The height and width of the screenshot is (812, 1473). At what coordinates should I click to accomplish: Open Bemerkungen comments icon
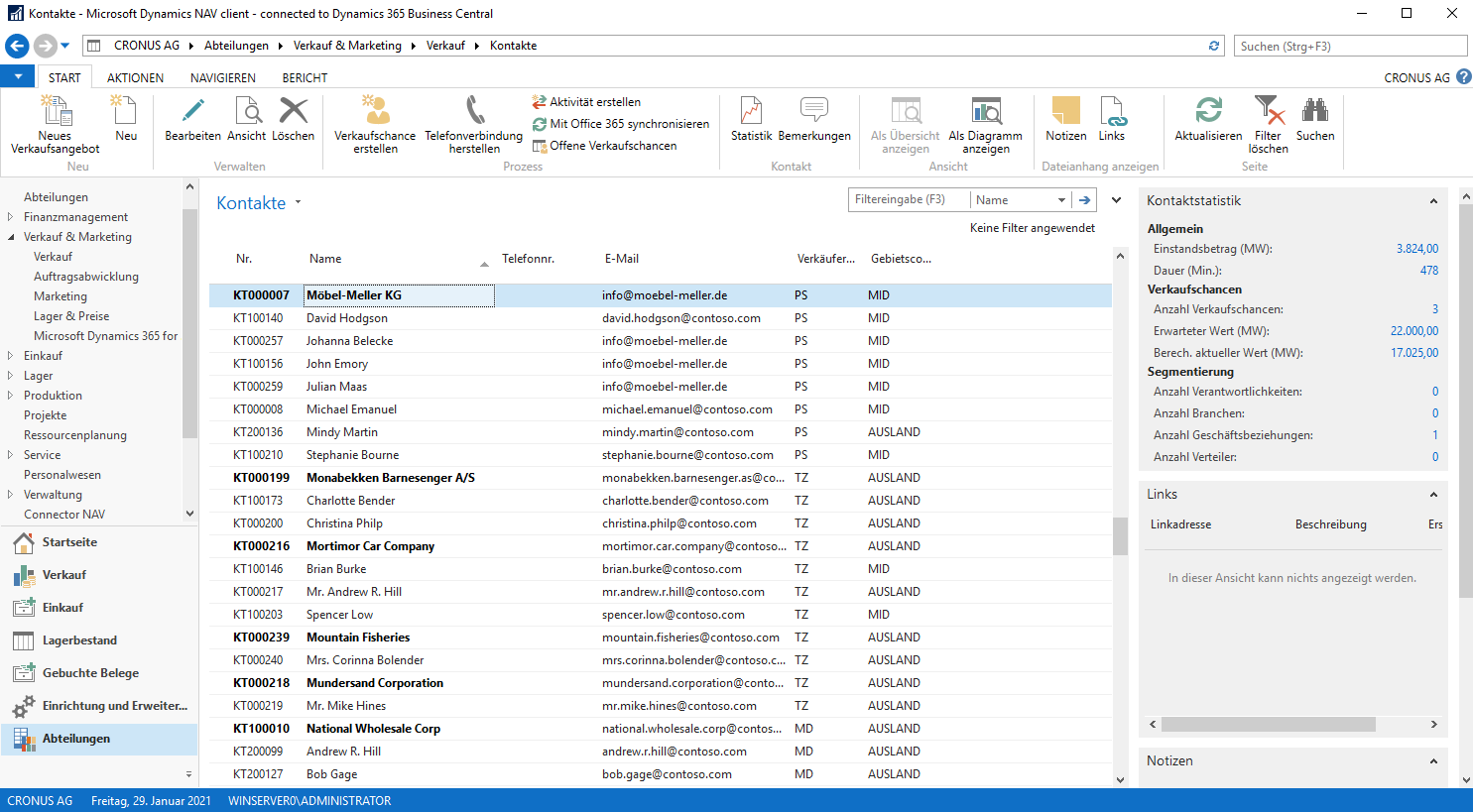click(814, 110)
